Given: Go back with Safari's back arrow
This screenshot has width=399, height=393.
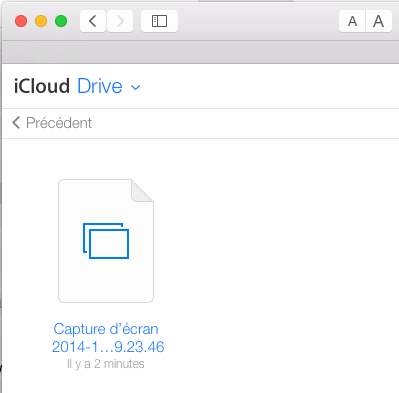Looking at the screenshot, I should coord(93,21).
